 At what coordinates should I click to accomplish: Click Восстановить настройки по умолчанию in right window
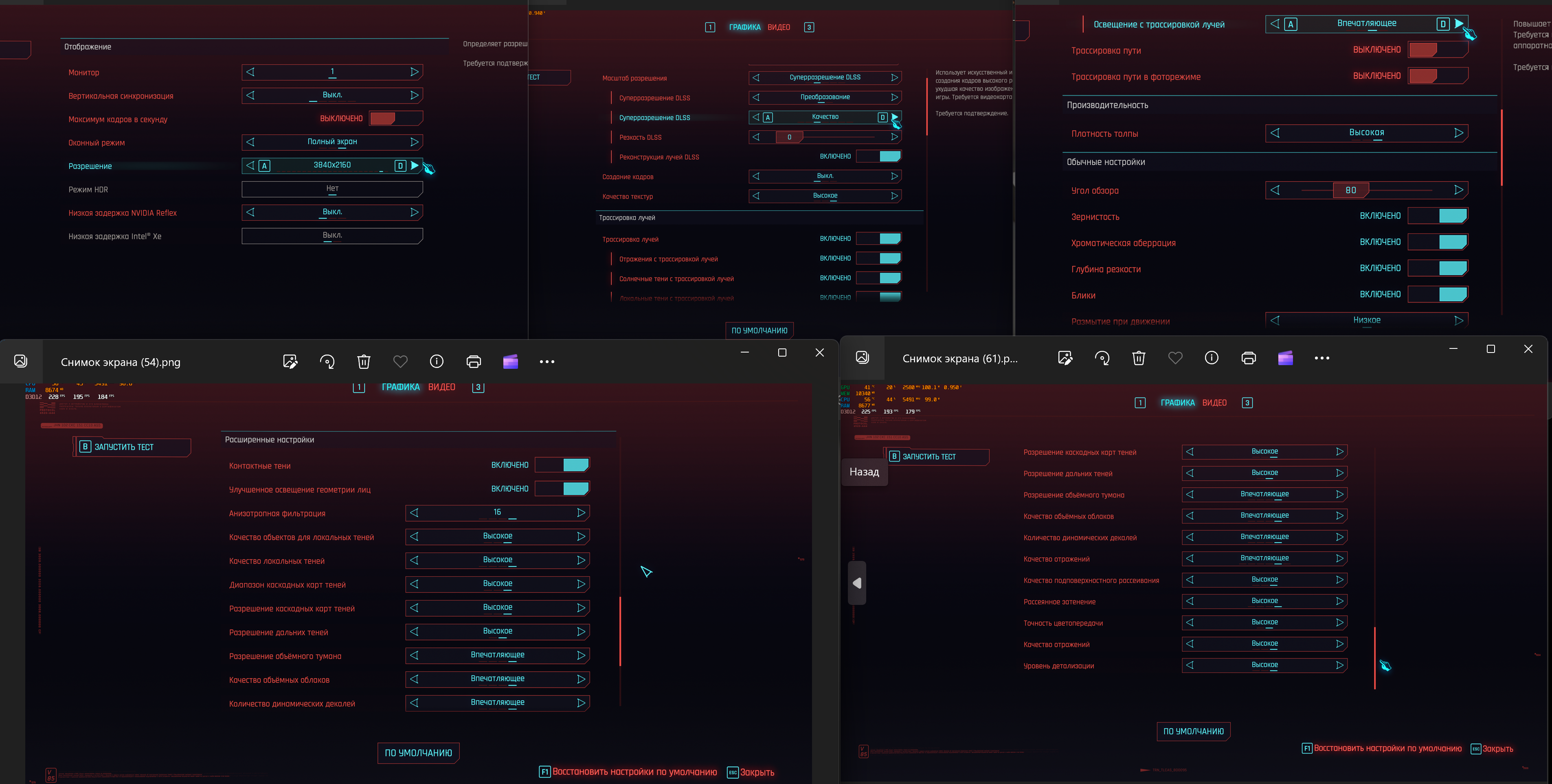pyautogui.click(x=1387, y=749)
